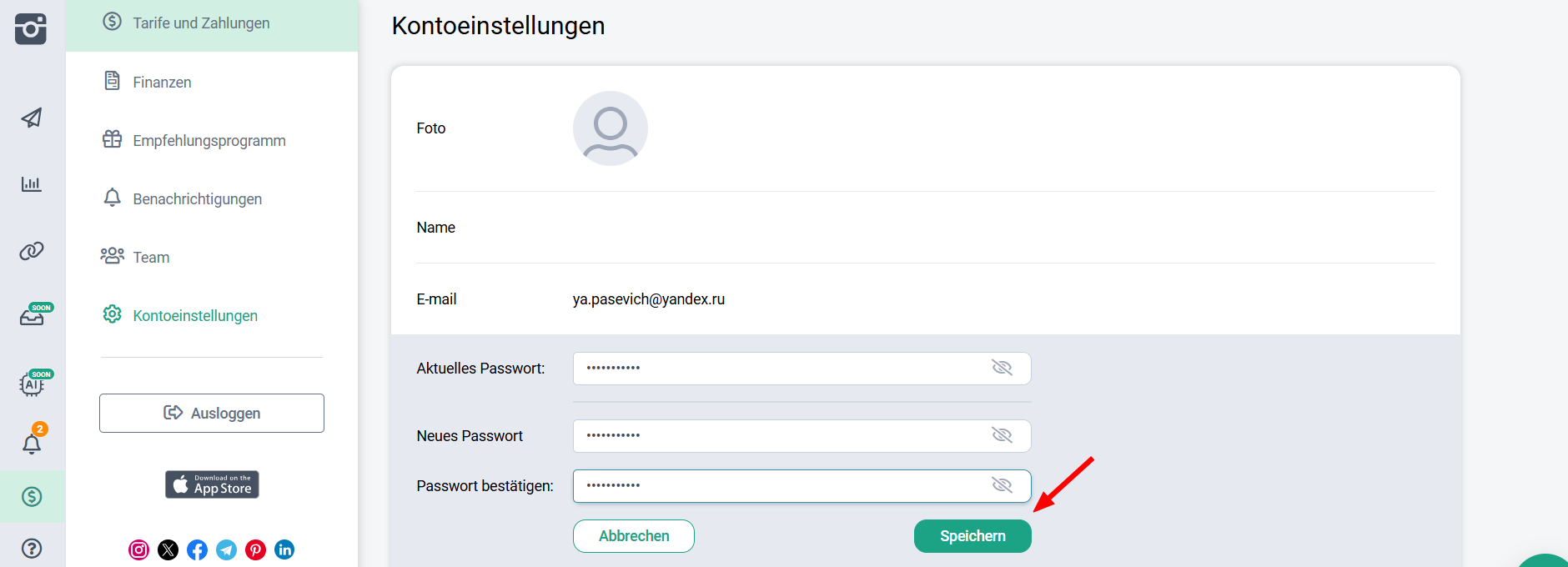The image size is (1568, 567).
Task: Click the Pinterest social icon
Action: (x=255, y=549)
